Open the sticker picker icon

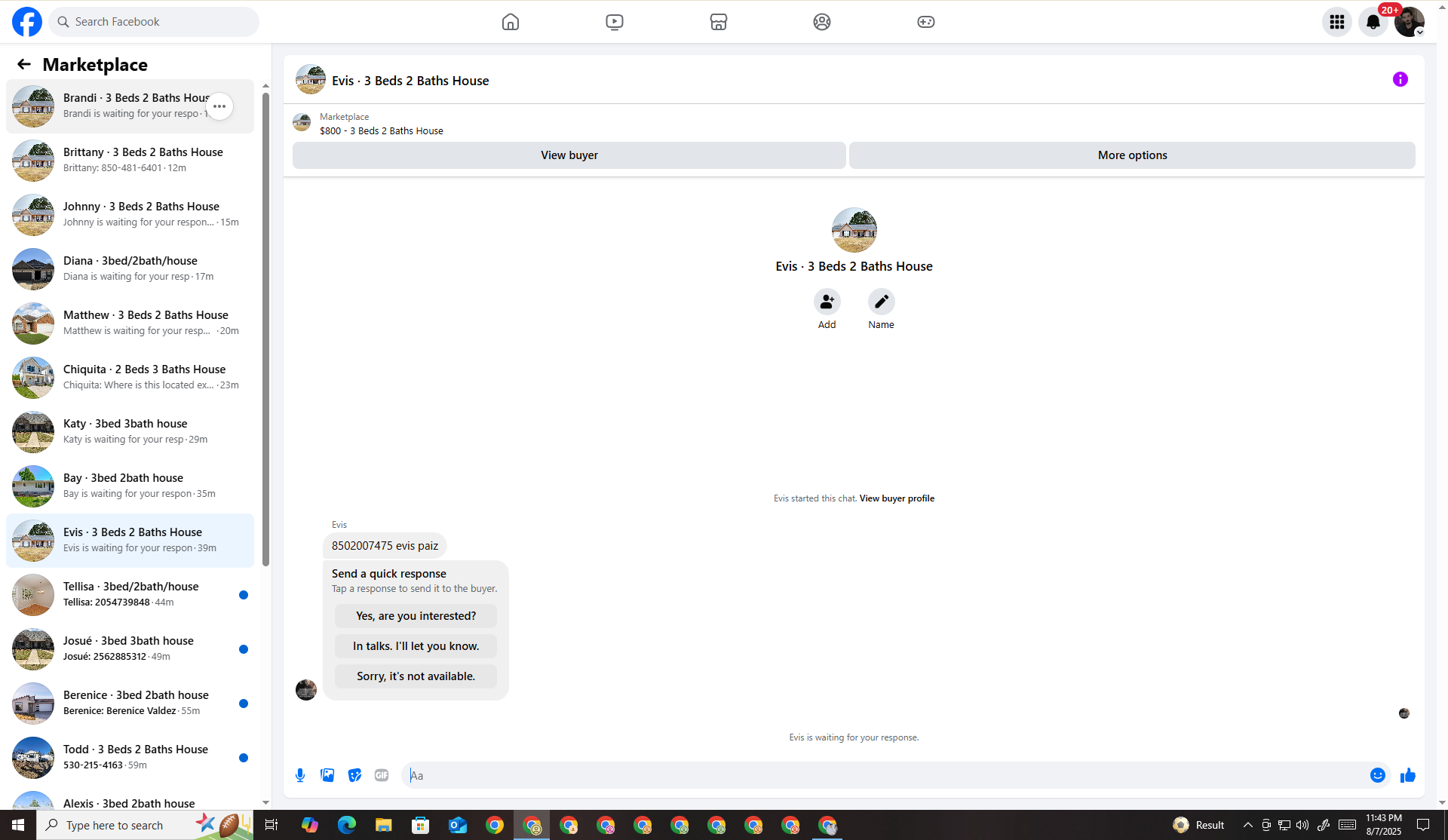point(354,775)
